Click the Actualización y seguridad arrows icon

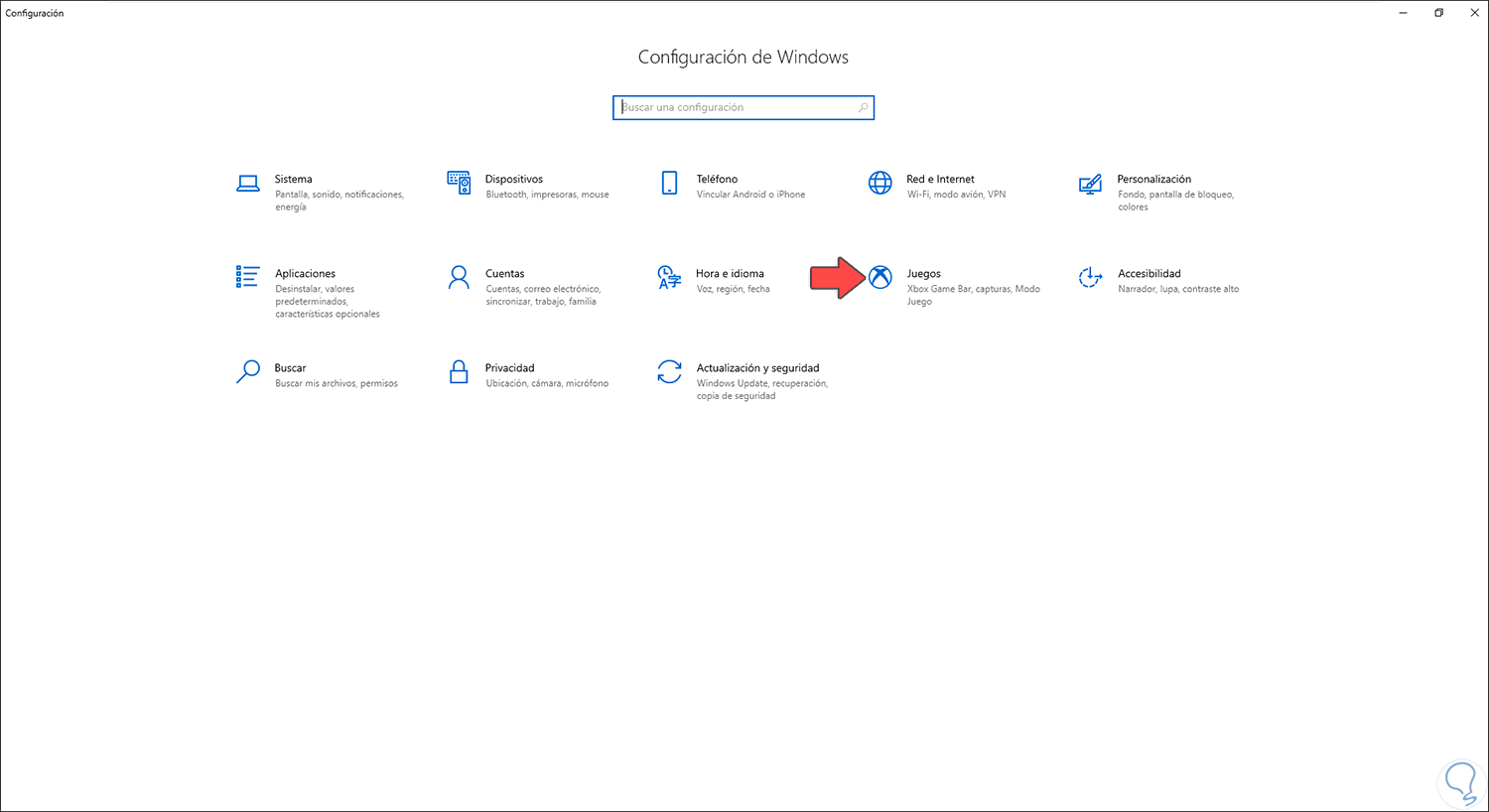point(669,371)
